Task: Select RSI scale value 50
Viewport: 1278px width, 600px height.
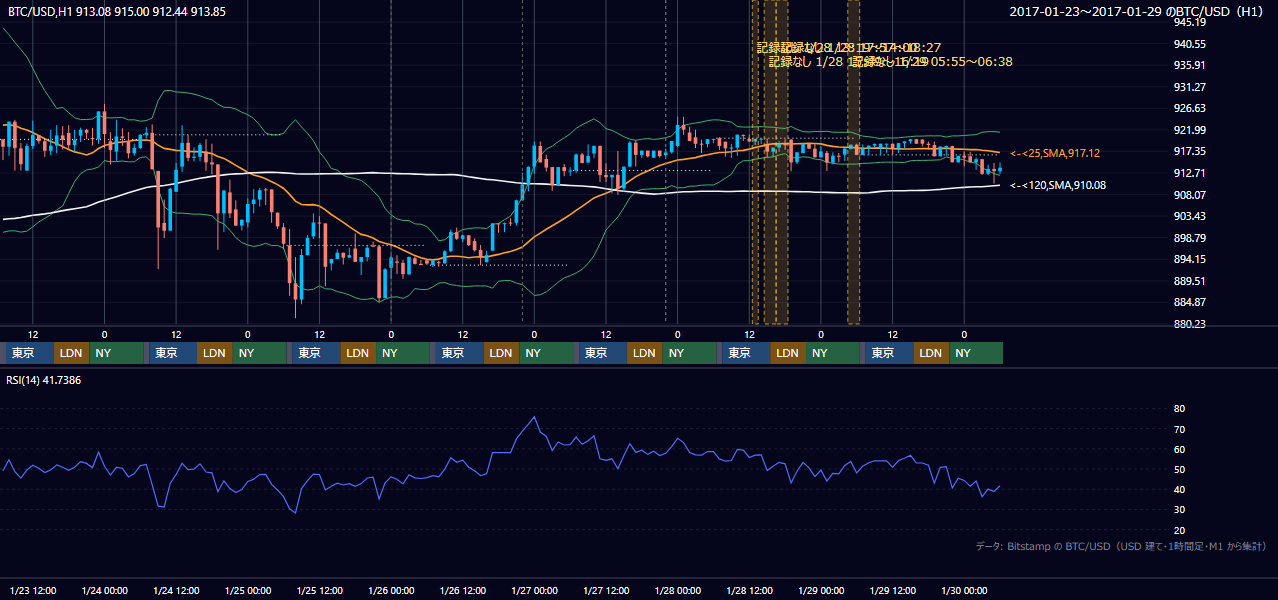Action: click(x=1179, y=469)
